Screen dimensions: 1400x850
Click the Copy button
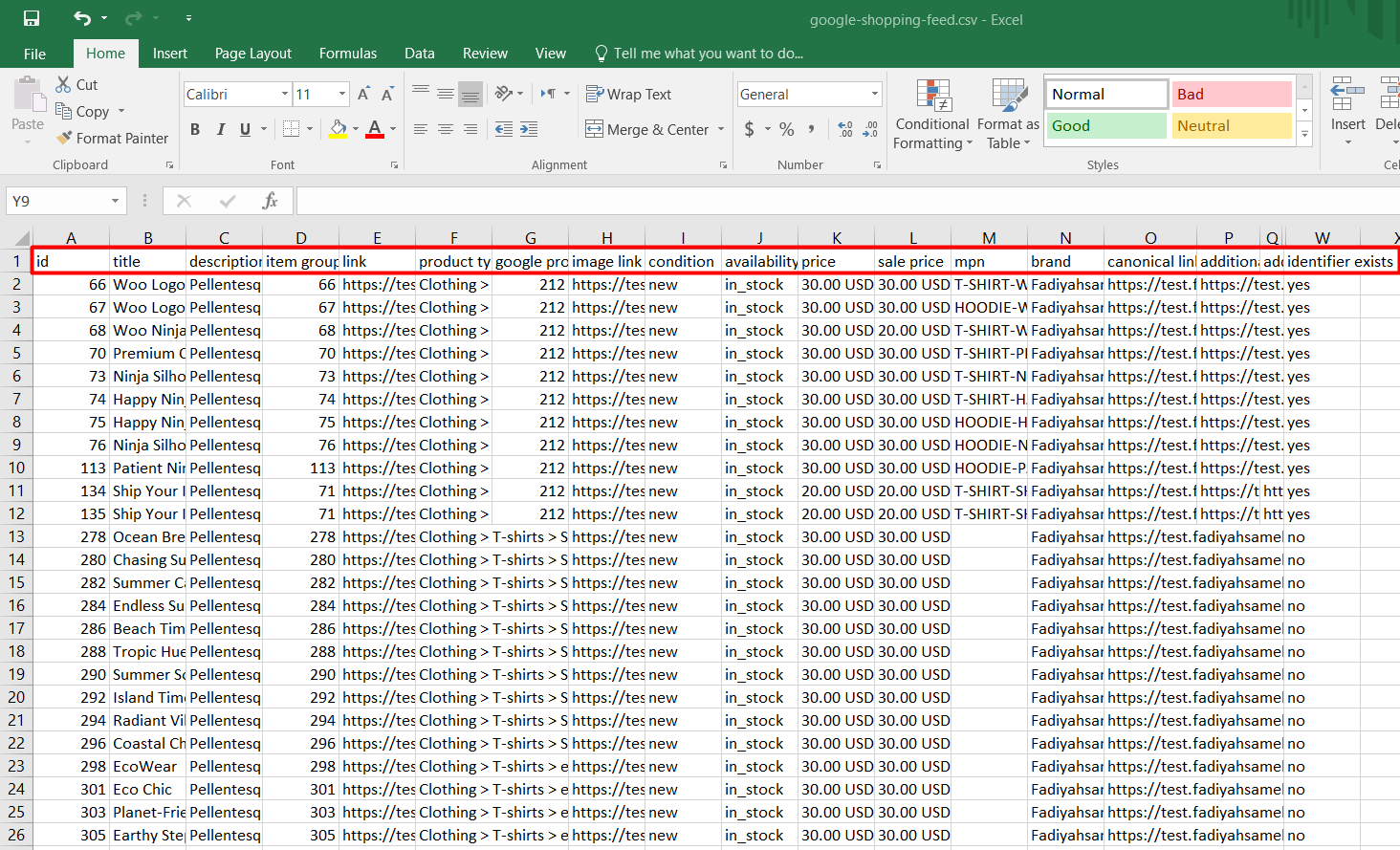(82, 111)
